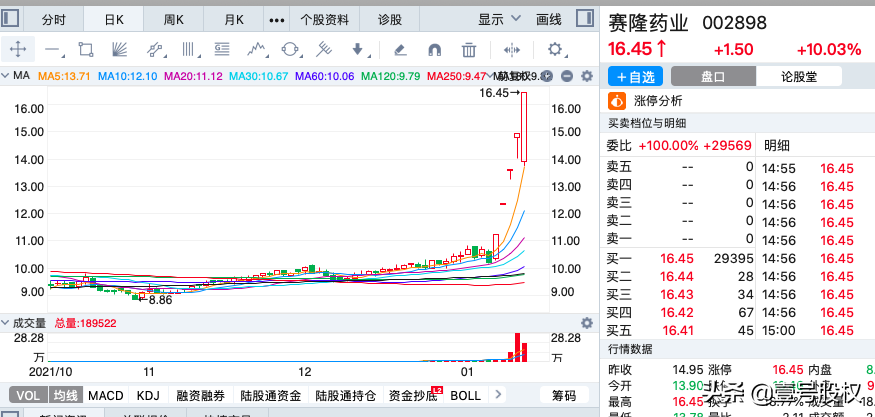Select the 盘口 tab
This screenshot has width=875, height=417.
pyautogui.click(x=713, y=76)
